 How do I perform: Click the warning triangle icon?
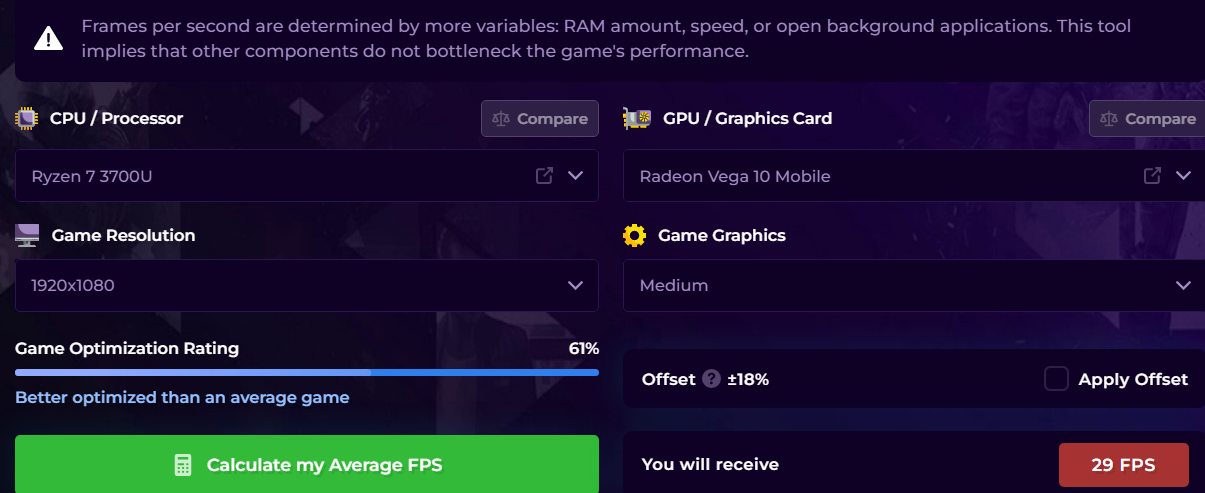(48, 39)
